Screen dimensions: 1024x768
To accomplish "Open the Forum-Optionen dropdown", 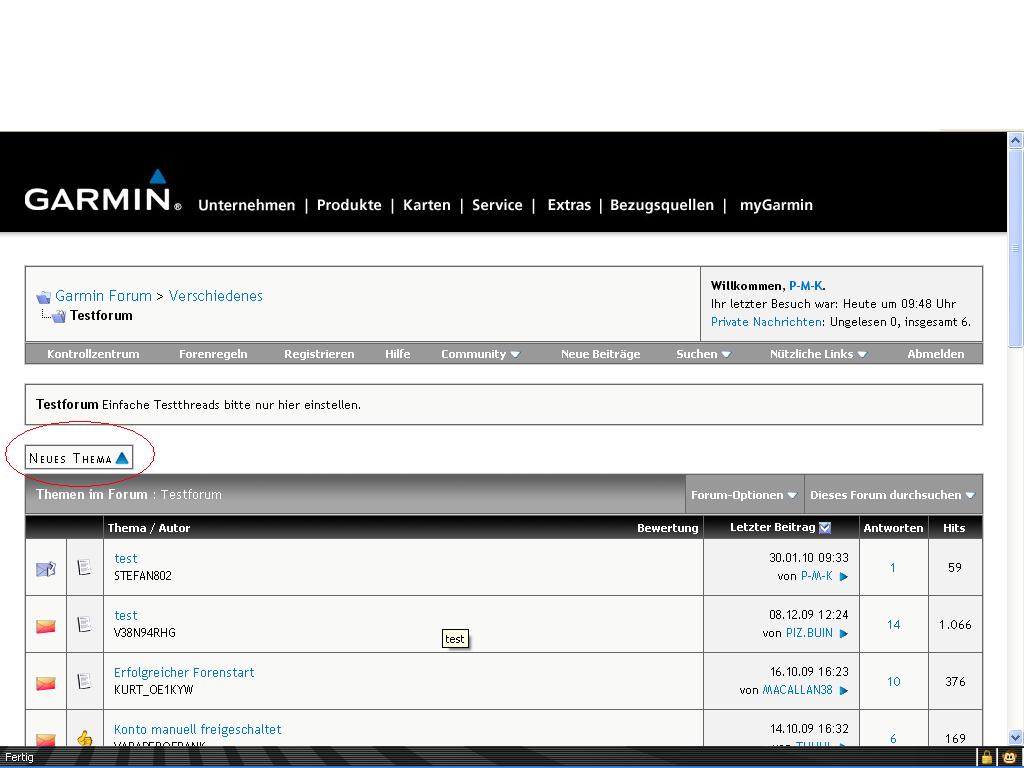I will pyautogui.click(x=743, y=495).
